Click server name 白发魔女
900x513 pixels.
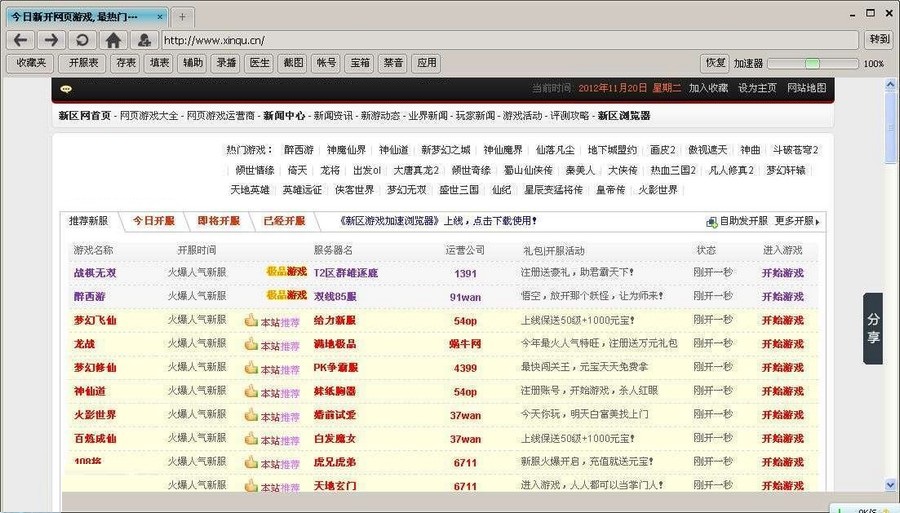335,439
